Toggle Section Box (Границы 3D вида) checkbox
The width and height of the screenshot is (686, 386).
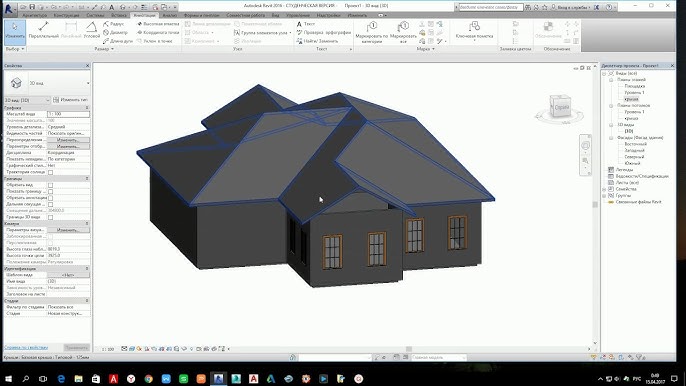(50, 217)
